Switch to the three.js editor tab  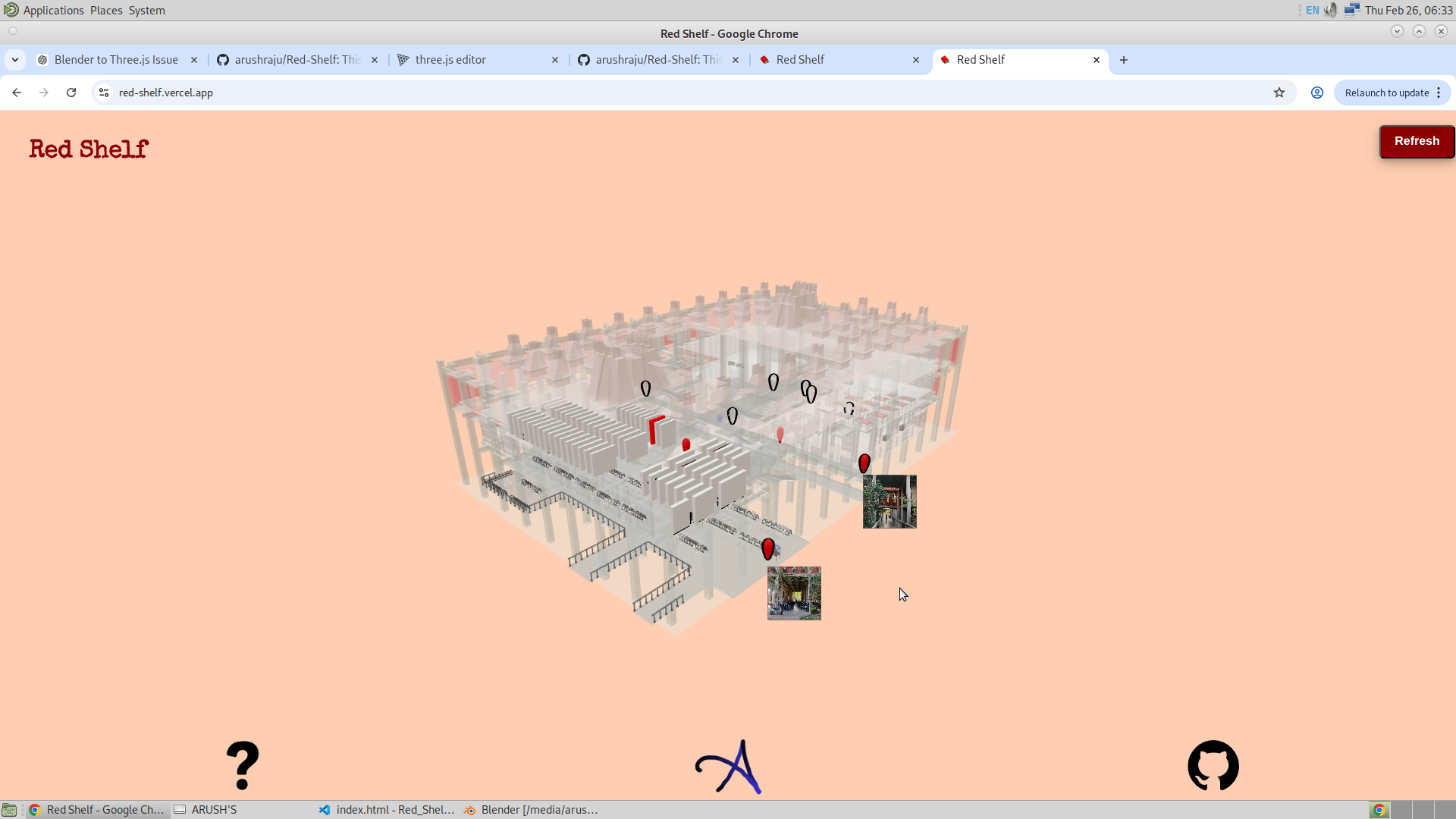[450, 59]
